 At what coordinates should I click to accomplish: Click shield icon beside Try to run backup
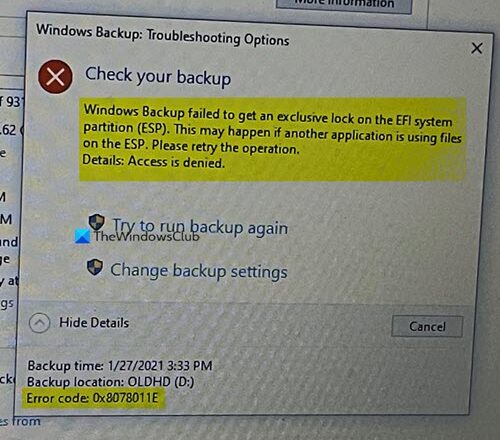(x=97, y=222)
